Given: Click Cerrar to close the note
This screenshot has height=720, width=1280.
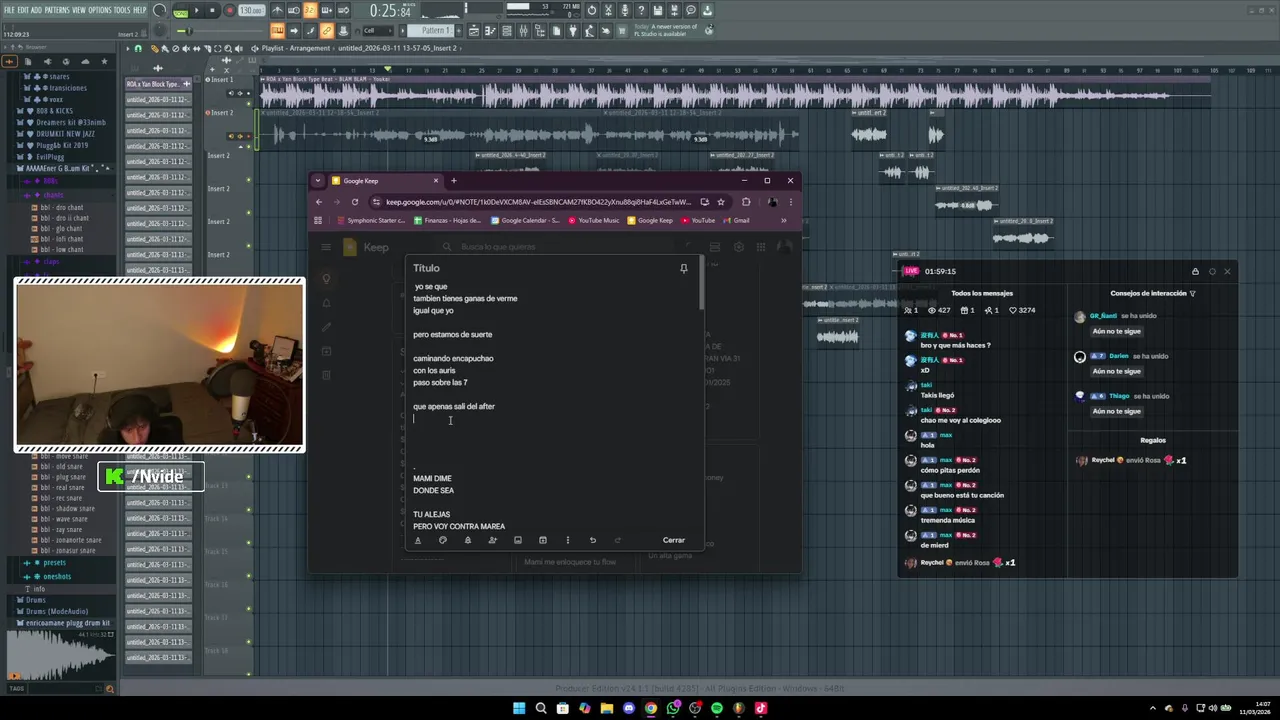Looking at the screenshot, I should coord(674,540).
